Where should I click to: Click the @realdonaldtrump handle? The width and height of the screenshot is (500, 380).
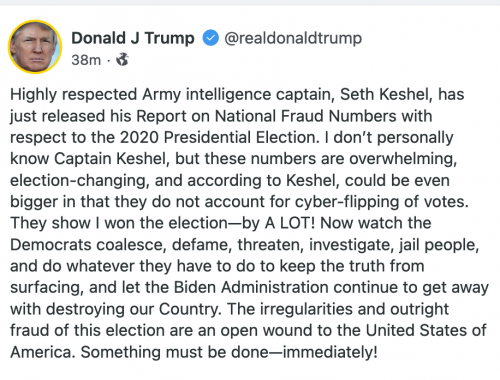click(293, 38)
